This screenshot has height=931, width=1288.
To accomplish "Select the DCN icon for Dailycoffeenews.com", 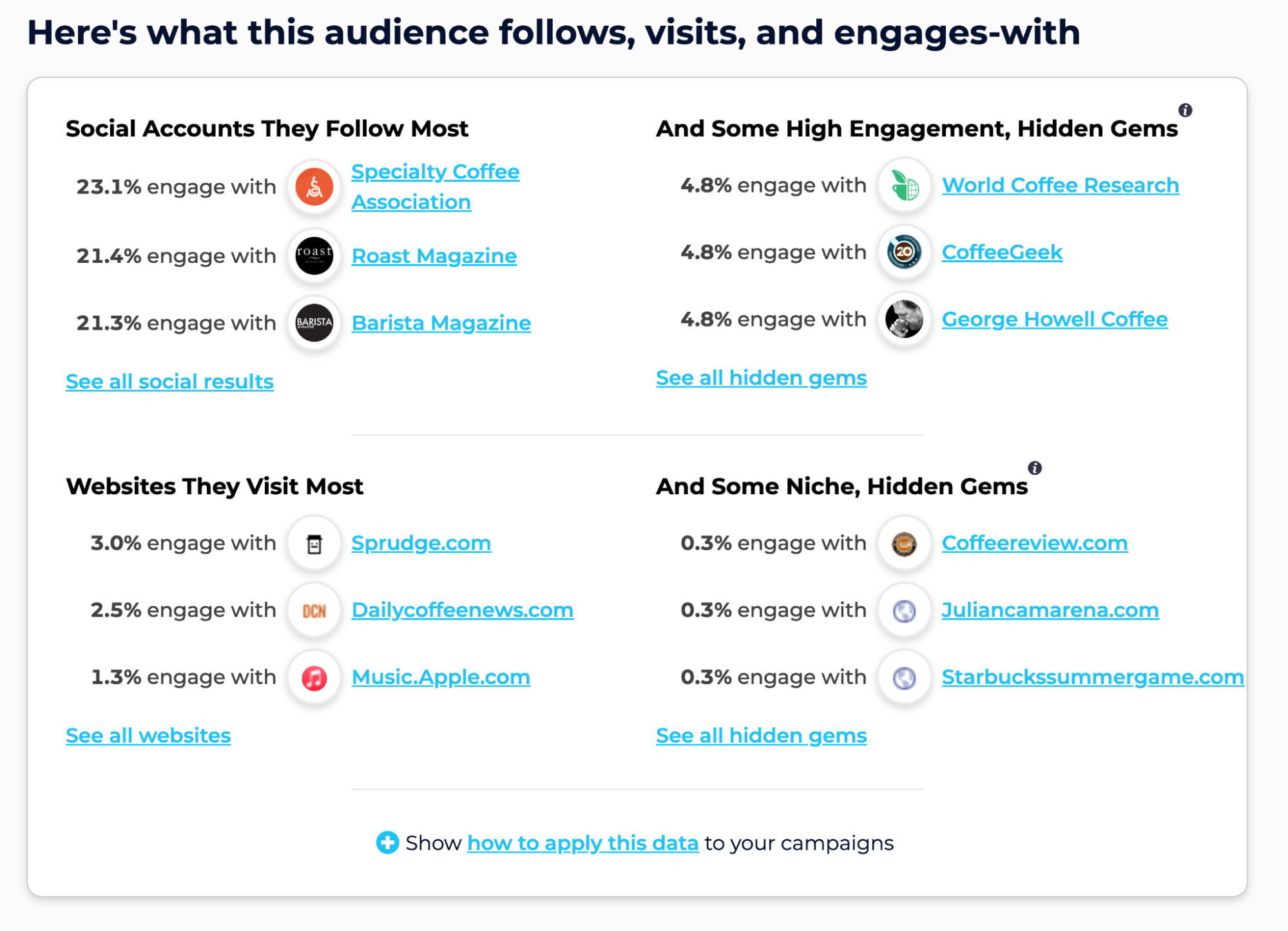I will coord(314,609).
